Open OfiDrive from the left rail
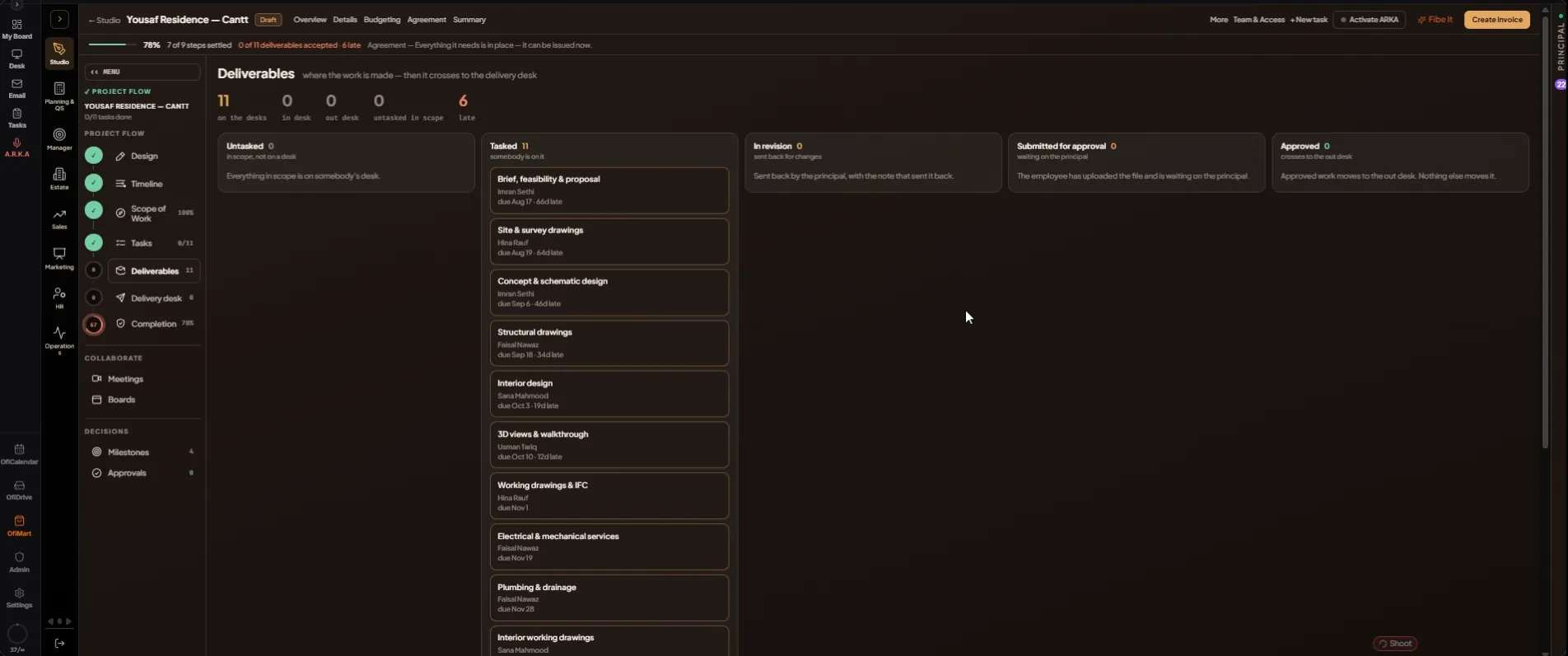The width and height of the screenshot is (1568, 656). click(x=19, y=490)
